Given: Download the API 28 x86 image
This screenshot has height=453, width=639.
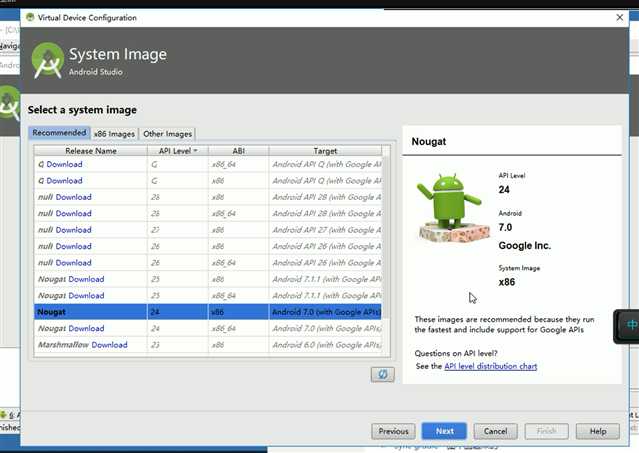Looking at the screenshot, I should 73,197.
